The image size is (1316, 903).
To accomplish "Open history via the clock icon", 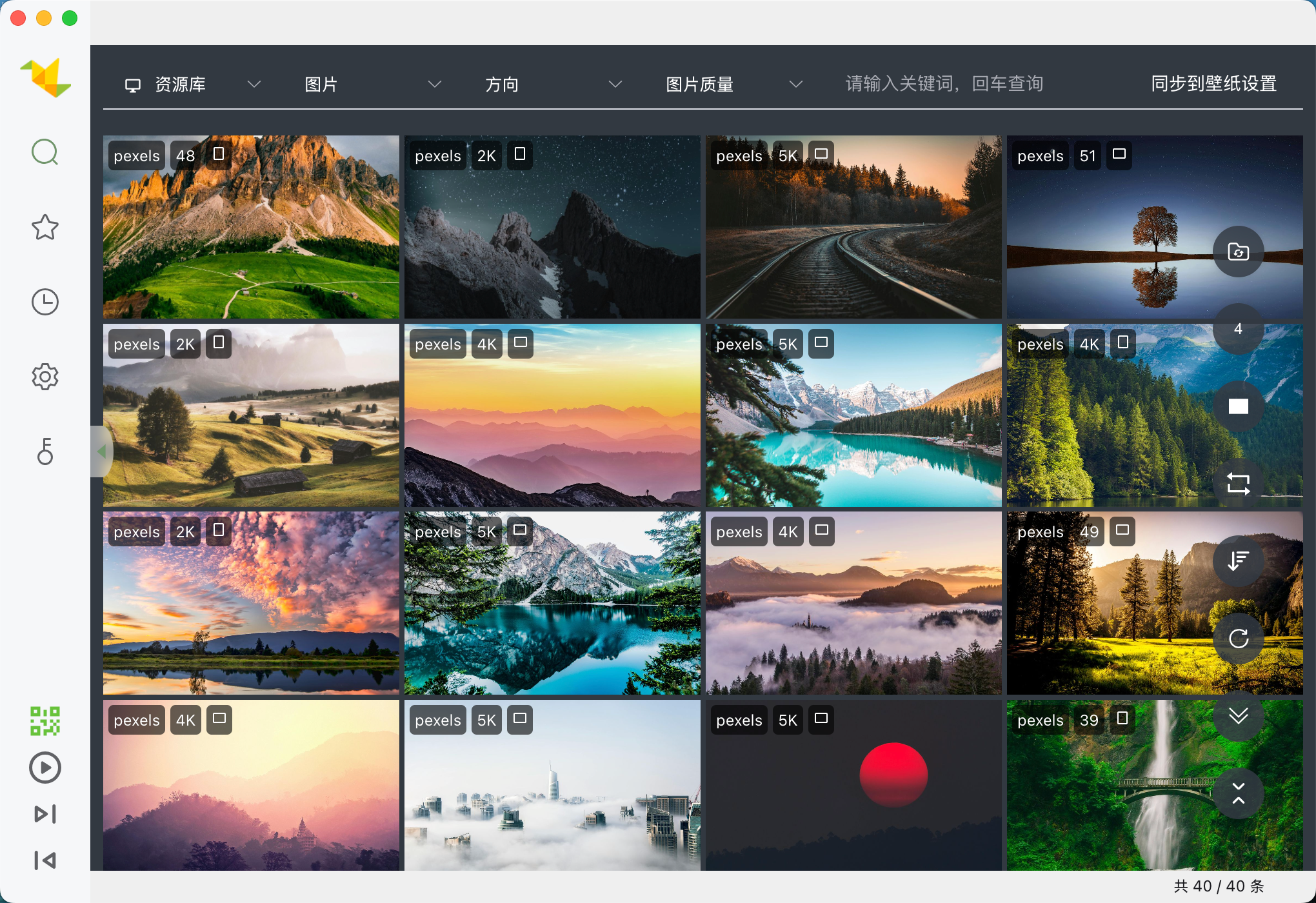I will [x=45, y=302].
